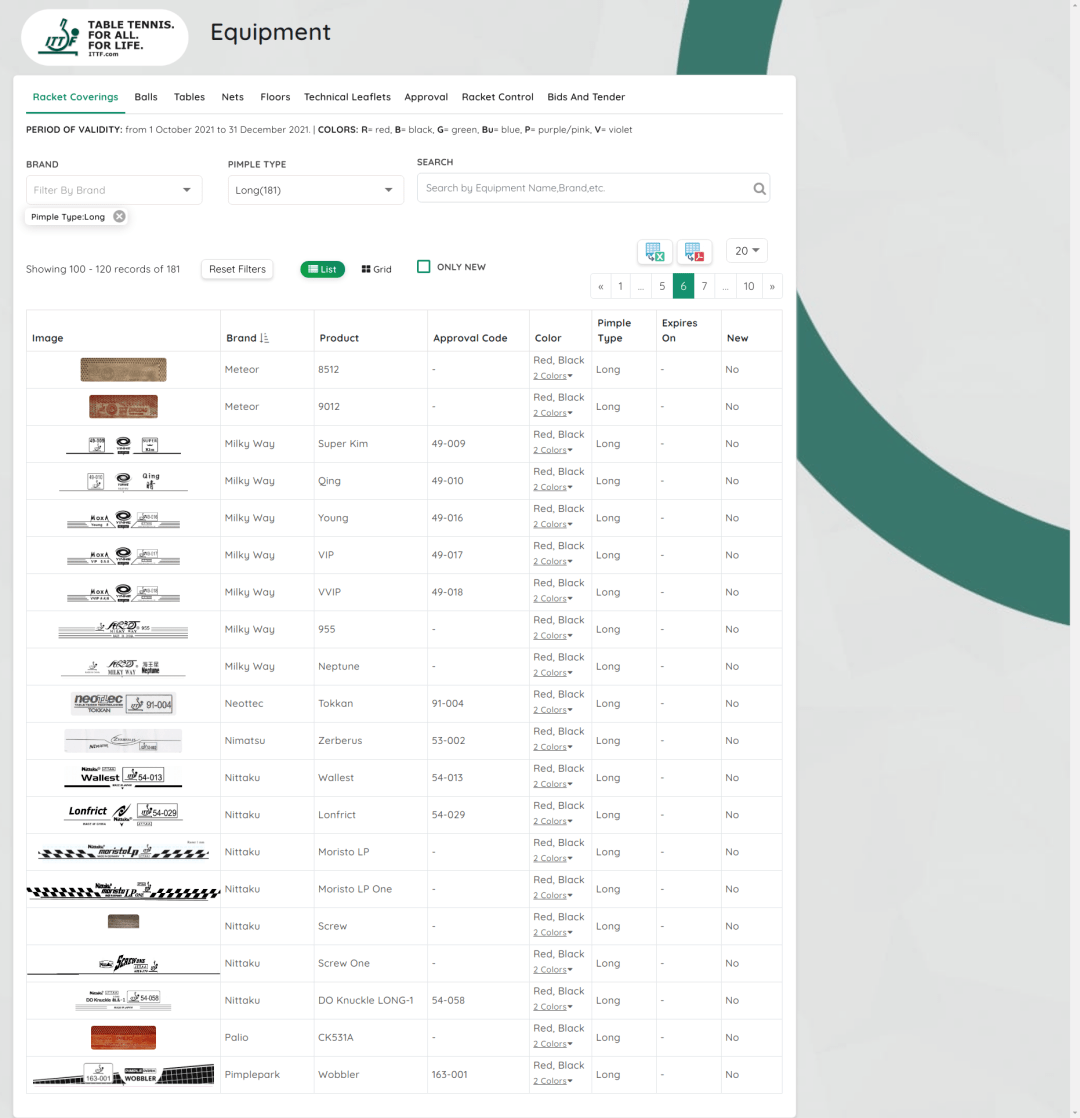Image resolution: width=1080 pixels, height=1118 pixels.
Task: Sort the table by Brand column
Action: coord(264,338)
